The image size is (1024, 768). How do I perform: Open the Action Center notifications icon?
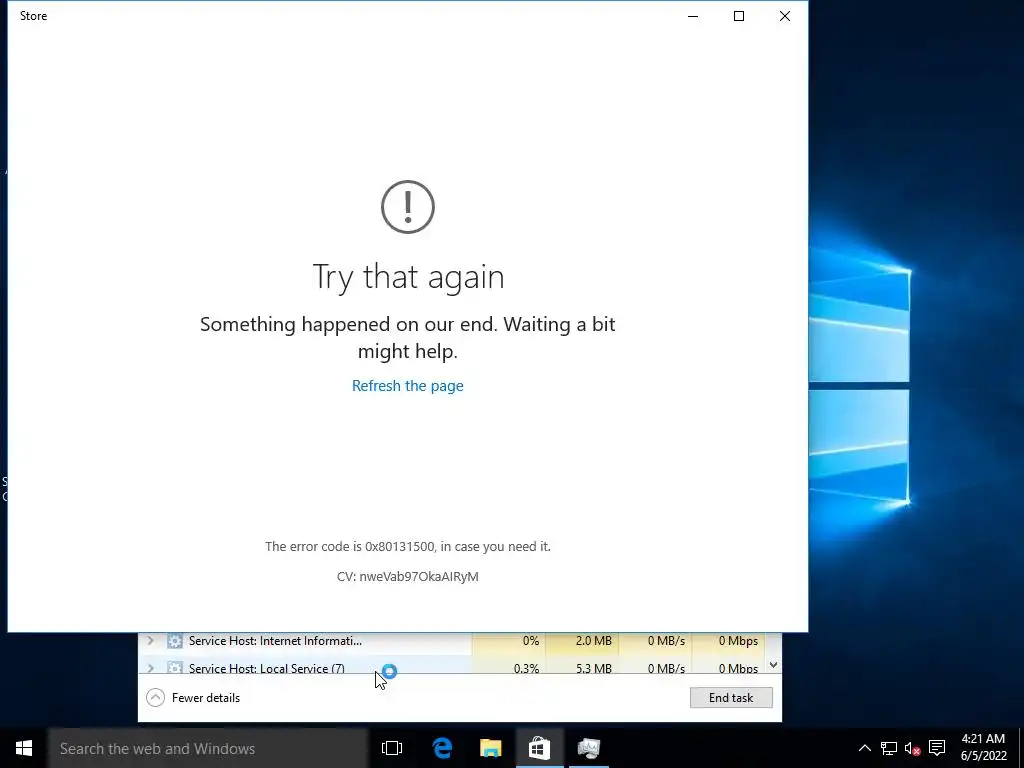tap(937, 748)
